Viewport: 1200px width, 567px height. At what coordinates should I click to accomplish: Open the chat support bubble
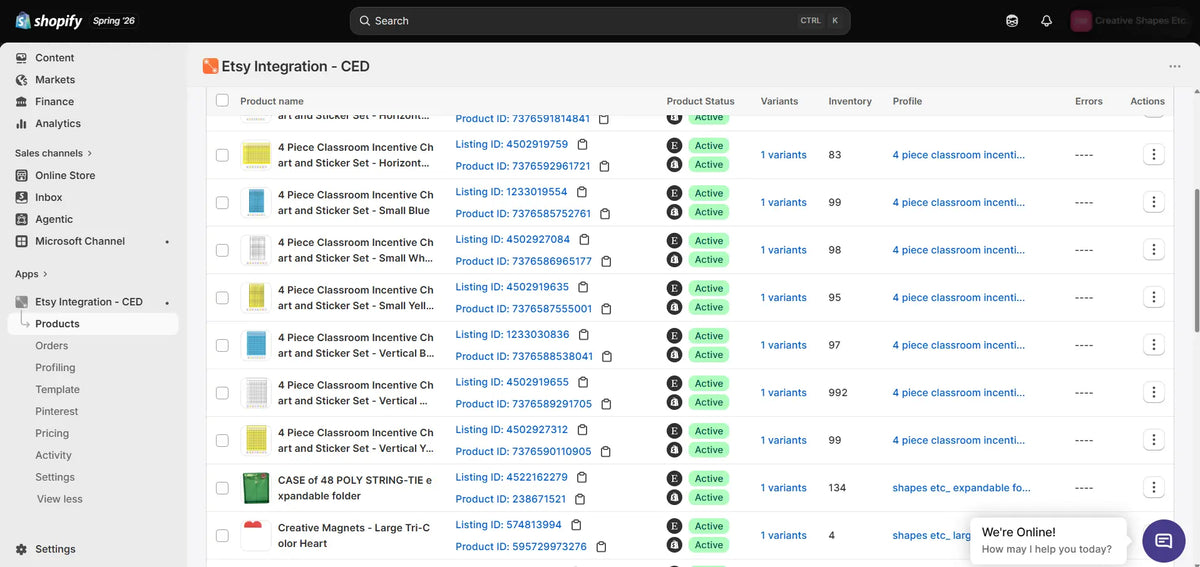point(1163,541)
